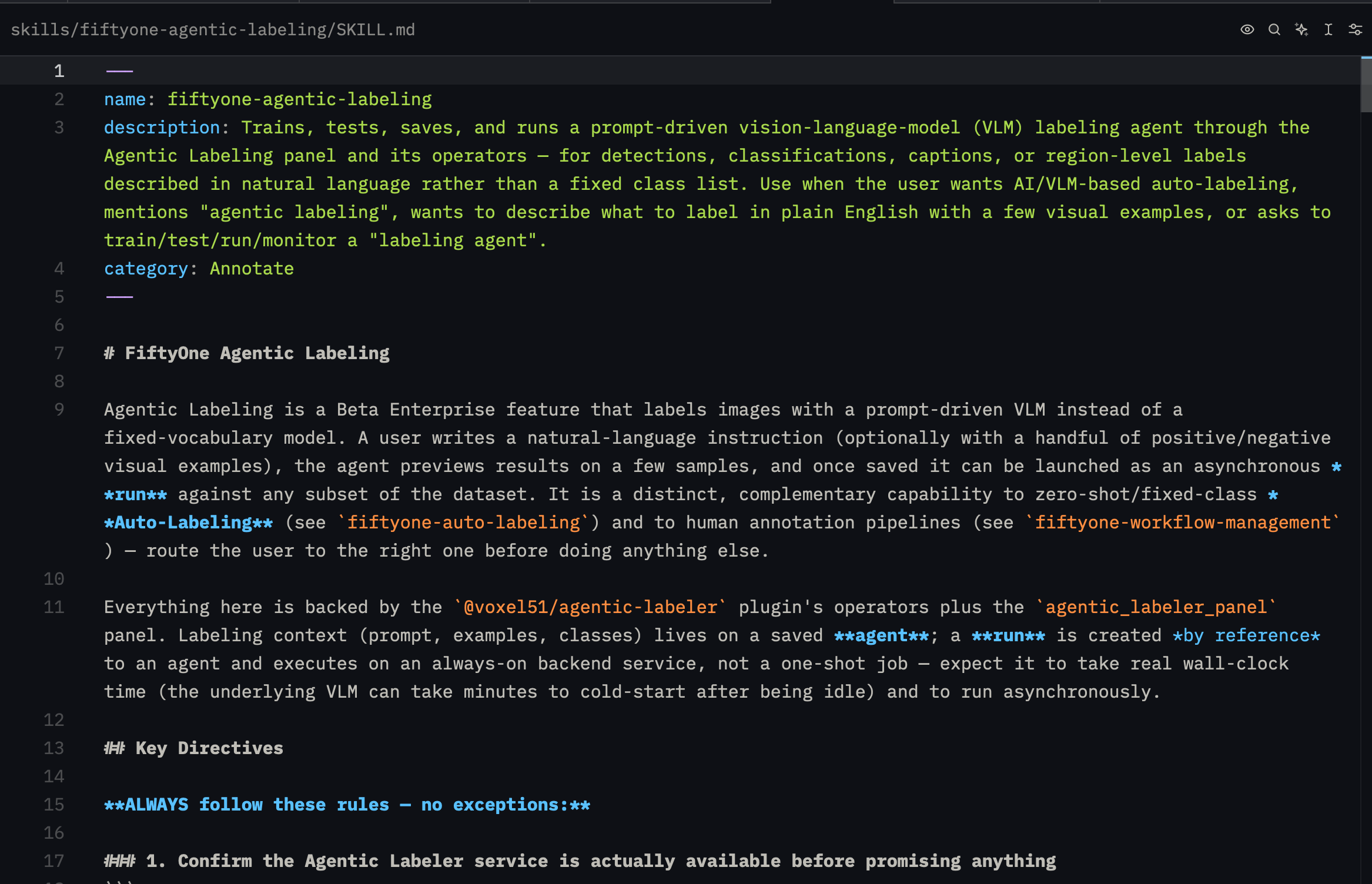Click line number 1 in the gutter
1372x884 pixels.
point(59,71)
